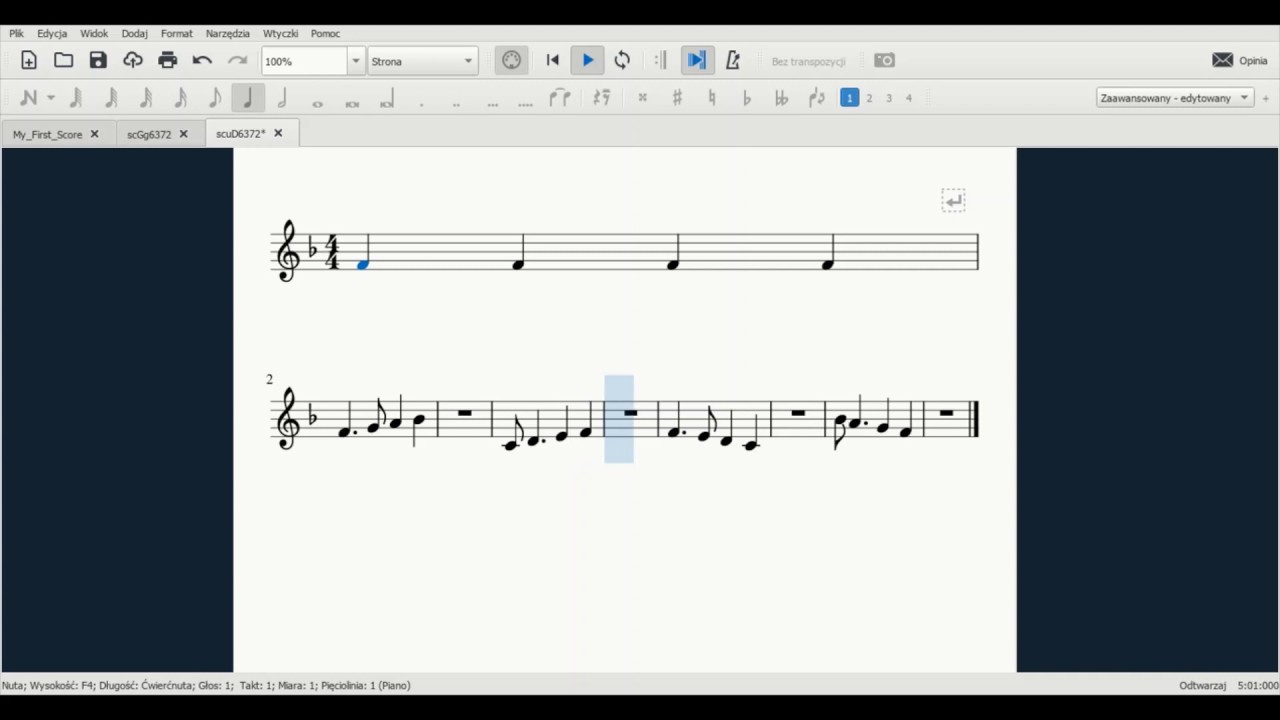
Task: Start playback with the play button
Action: (x=588, y=60)
